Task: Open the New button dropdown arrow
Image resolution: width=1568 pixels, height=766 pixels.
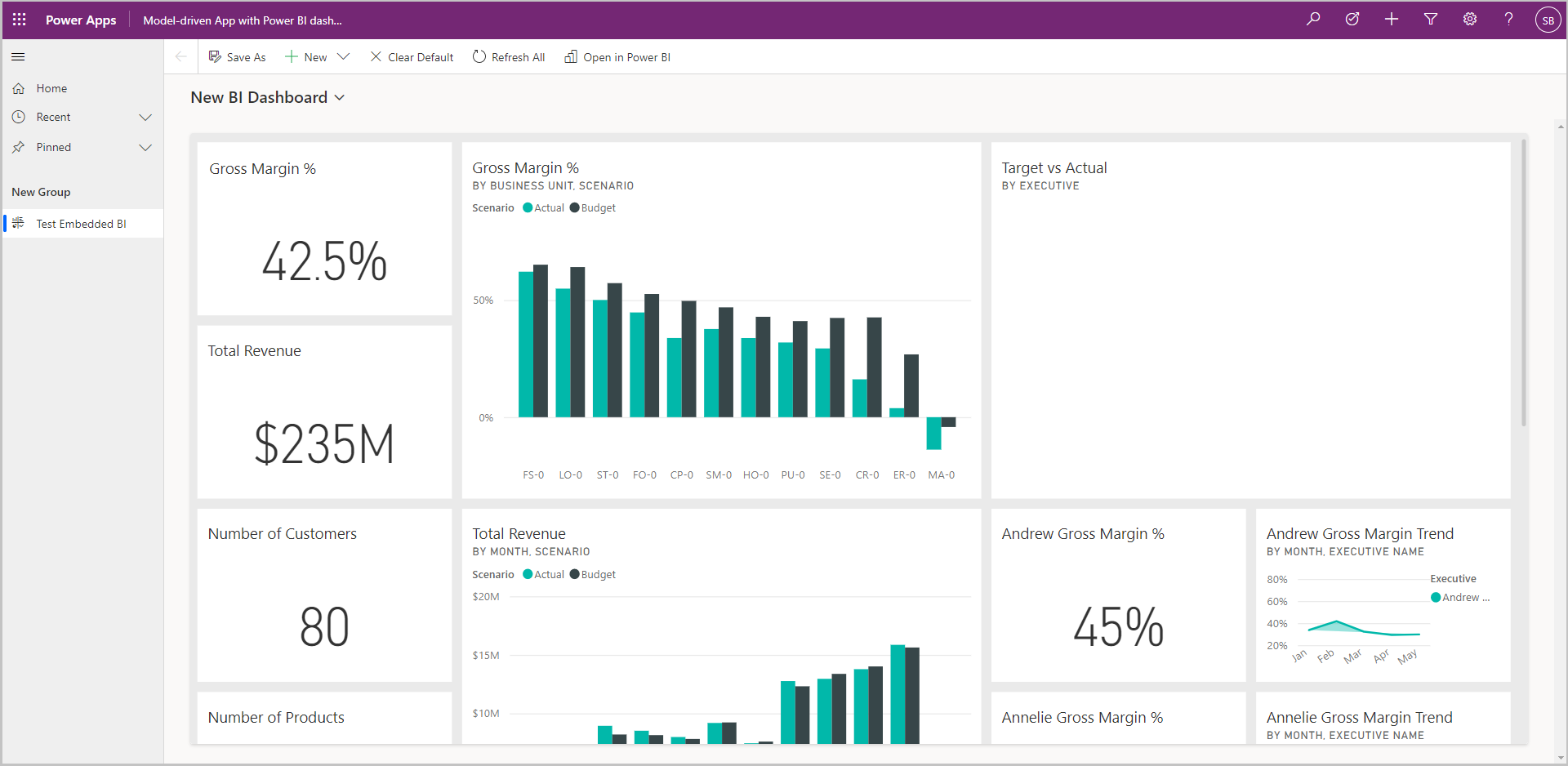Action: [x=344, y=56]
